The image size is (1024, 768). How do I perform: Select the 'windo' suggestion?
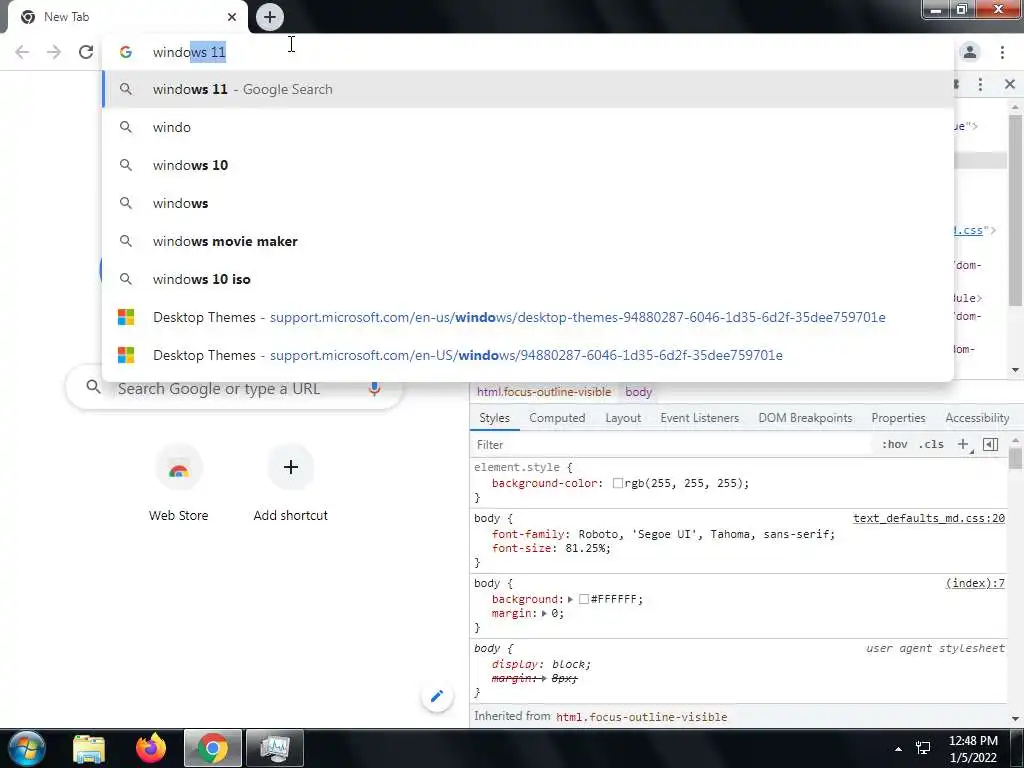528,127
